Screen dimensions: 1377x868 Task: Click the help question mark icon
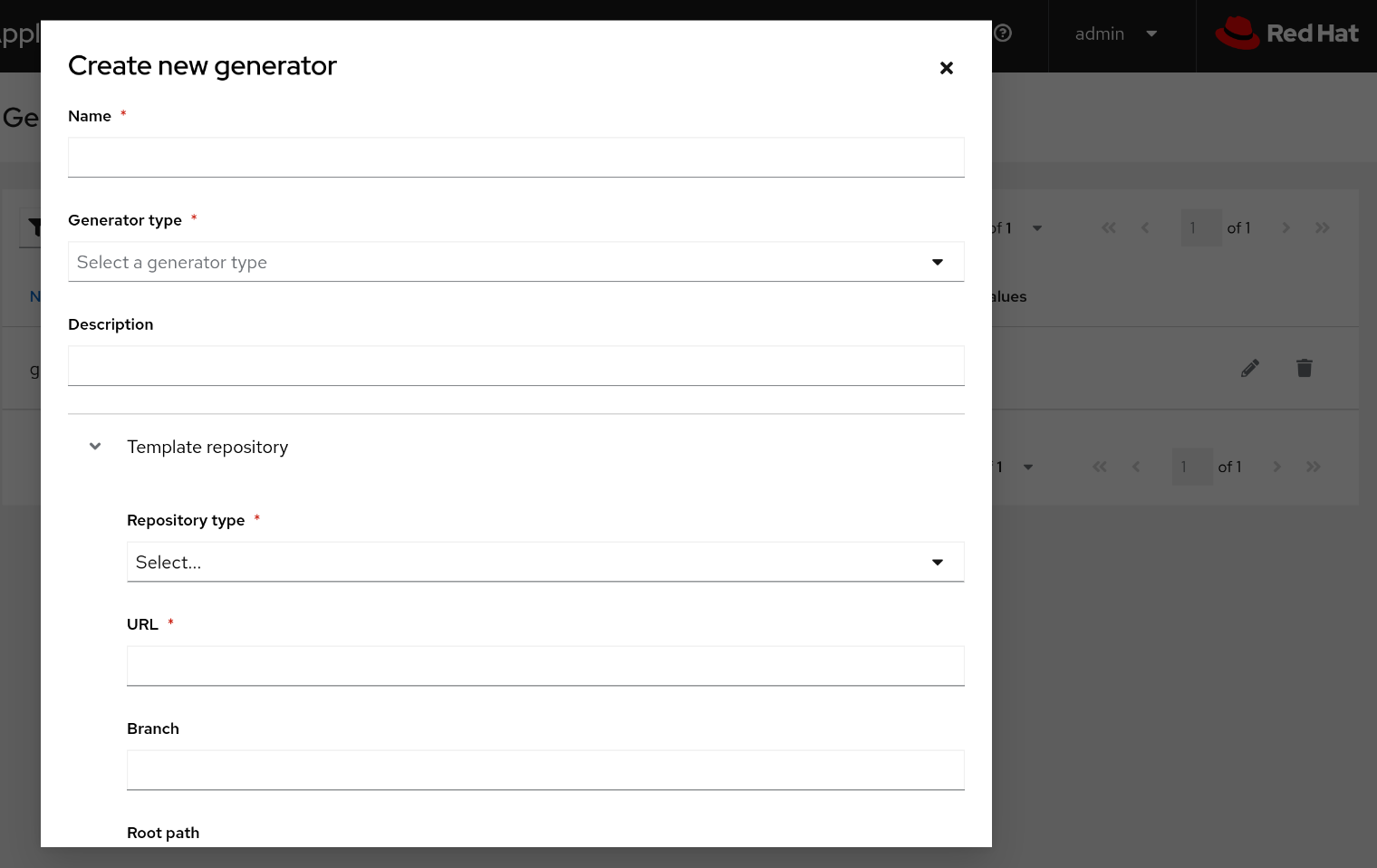tap(1003, 34)
